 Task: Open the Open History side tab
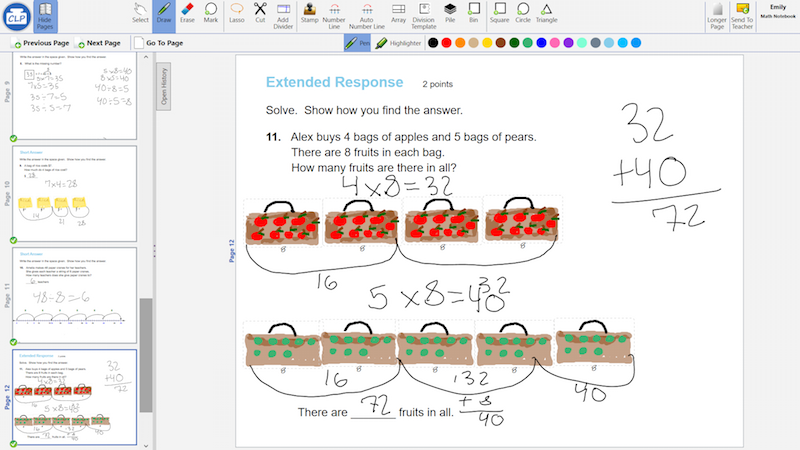pyautogui.click(x=164, y=86)
